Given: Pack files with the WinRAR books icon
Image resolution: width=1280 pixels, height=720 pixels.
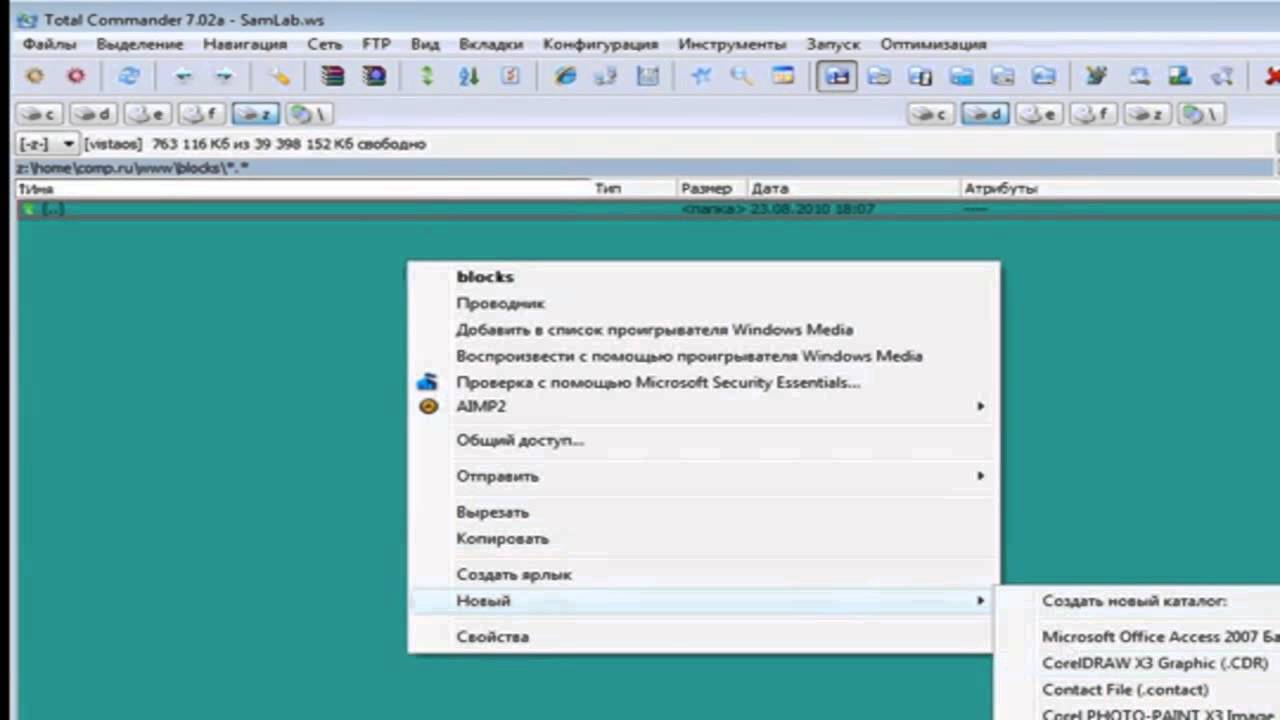Looking at the screenshot, I should tap(333, 76).
